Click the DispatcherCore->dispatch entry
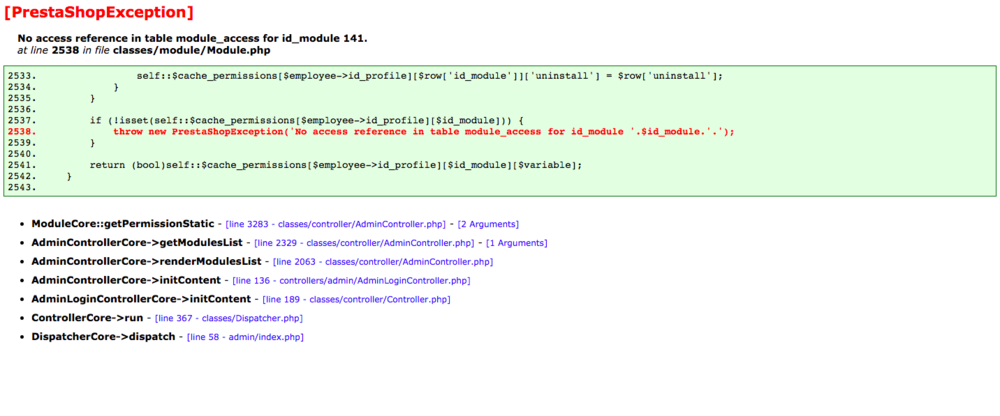 pos(103,337)
